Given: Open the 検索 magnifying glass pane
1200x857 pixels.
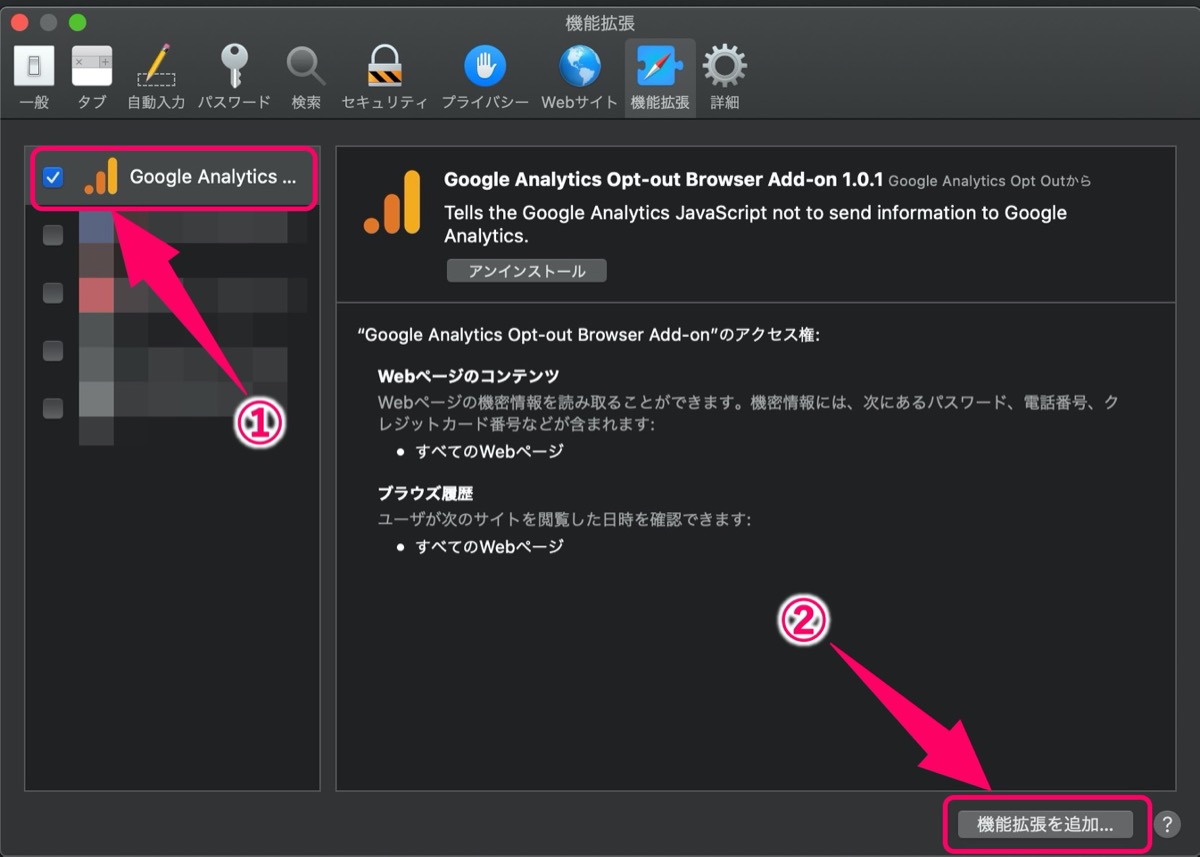Looking at the screenshot, I should coord(306,76).
